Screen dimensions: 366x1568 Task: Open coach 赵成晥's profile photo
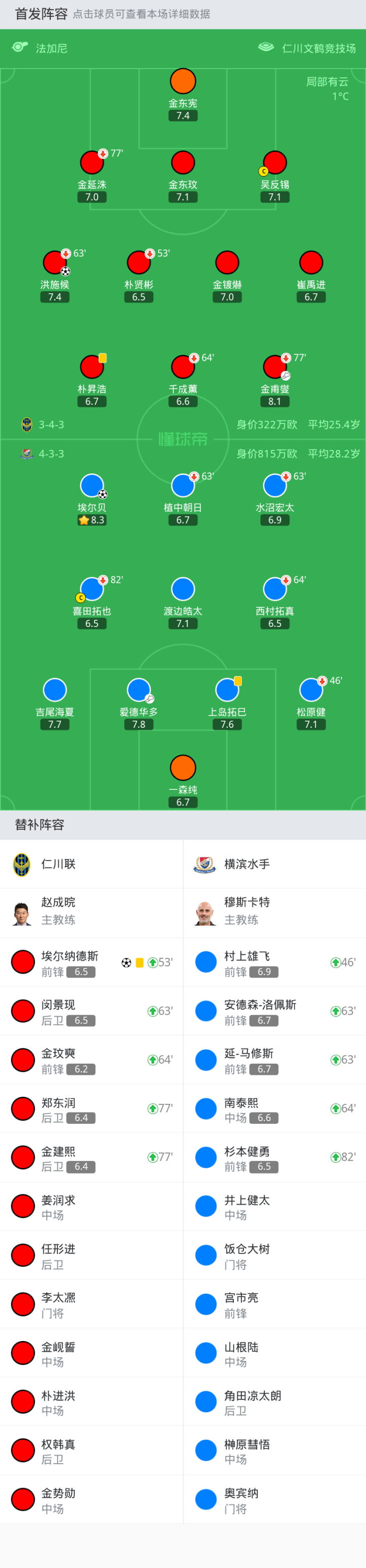(x=22, y=914)
